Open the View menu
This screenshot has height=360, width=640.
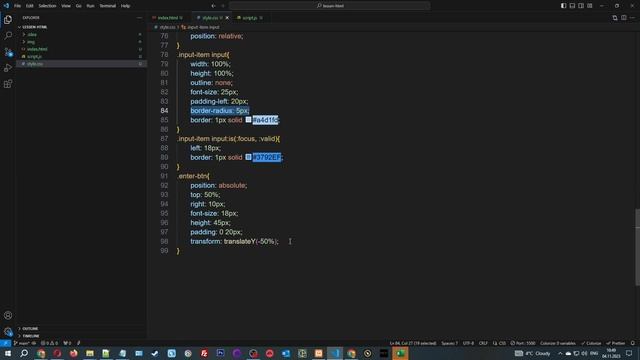(66, 6)
